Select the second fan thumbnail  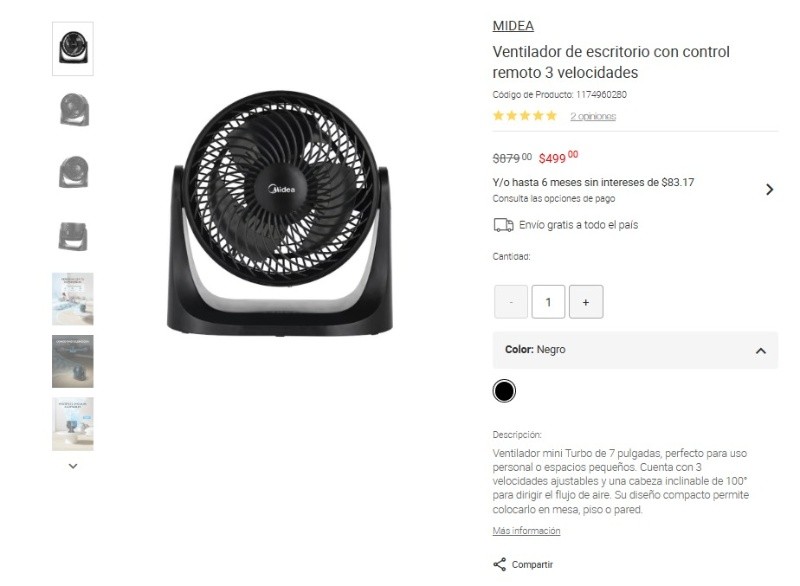coord(73,110)
